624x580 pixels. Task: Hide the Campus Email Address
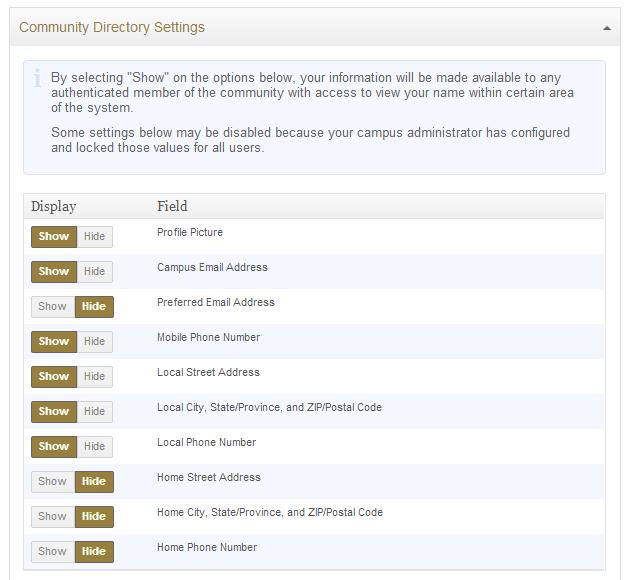click(x=94, y=272)
